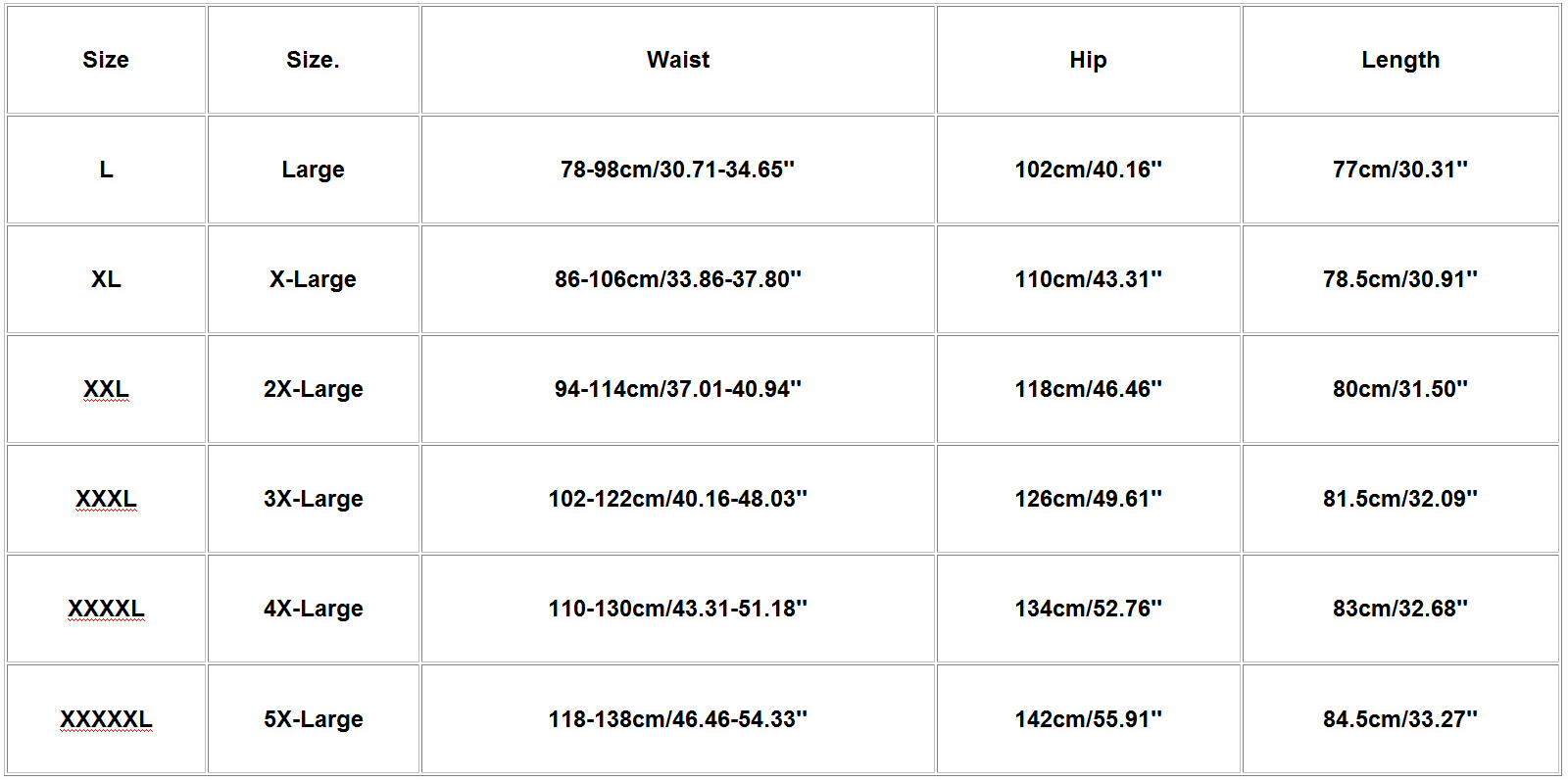Click the X-Large cell
1568x782 pixels.
[314, 279]
